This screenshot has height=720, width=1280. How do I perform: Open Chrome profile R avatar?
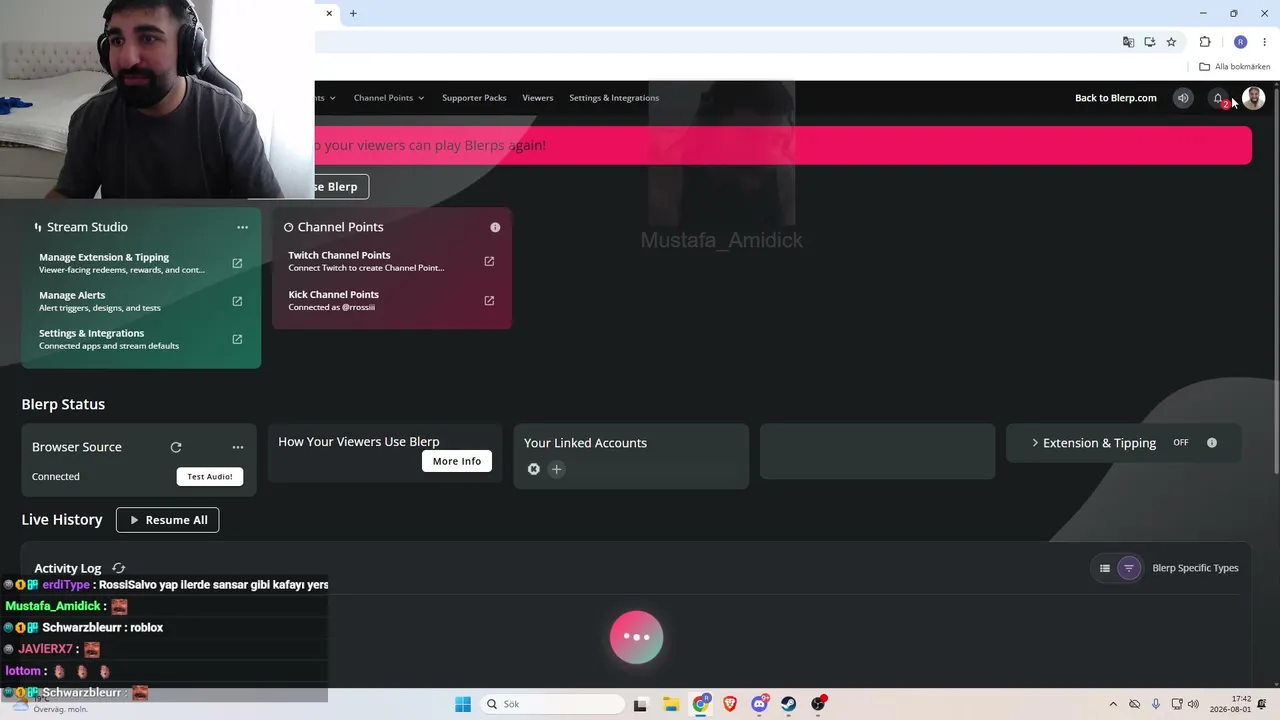pyautogui.click(x=1241, y=42)
